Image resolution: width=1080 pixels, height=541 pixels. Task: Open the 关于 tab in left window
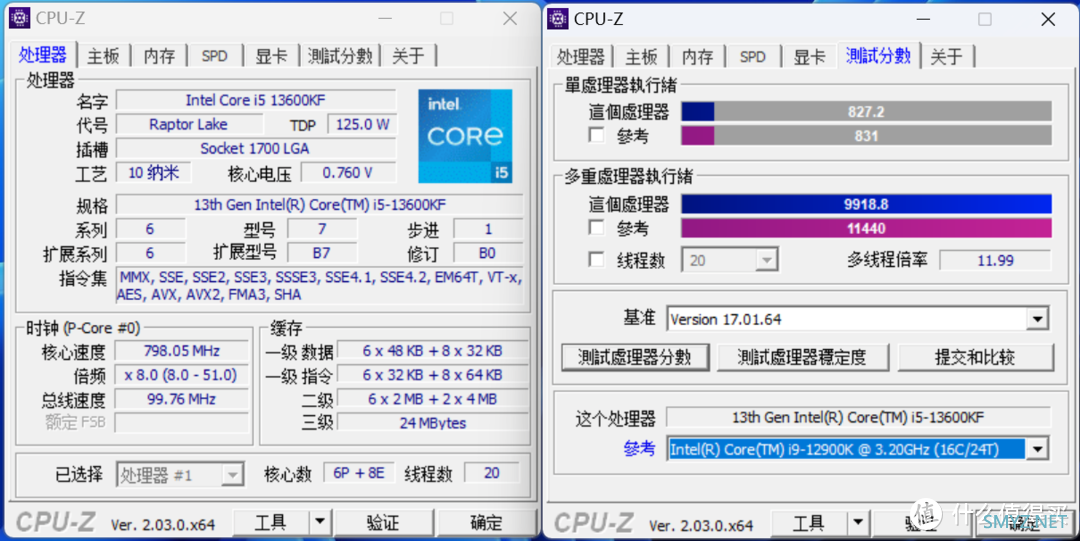click(x=408, y=56)
